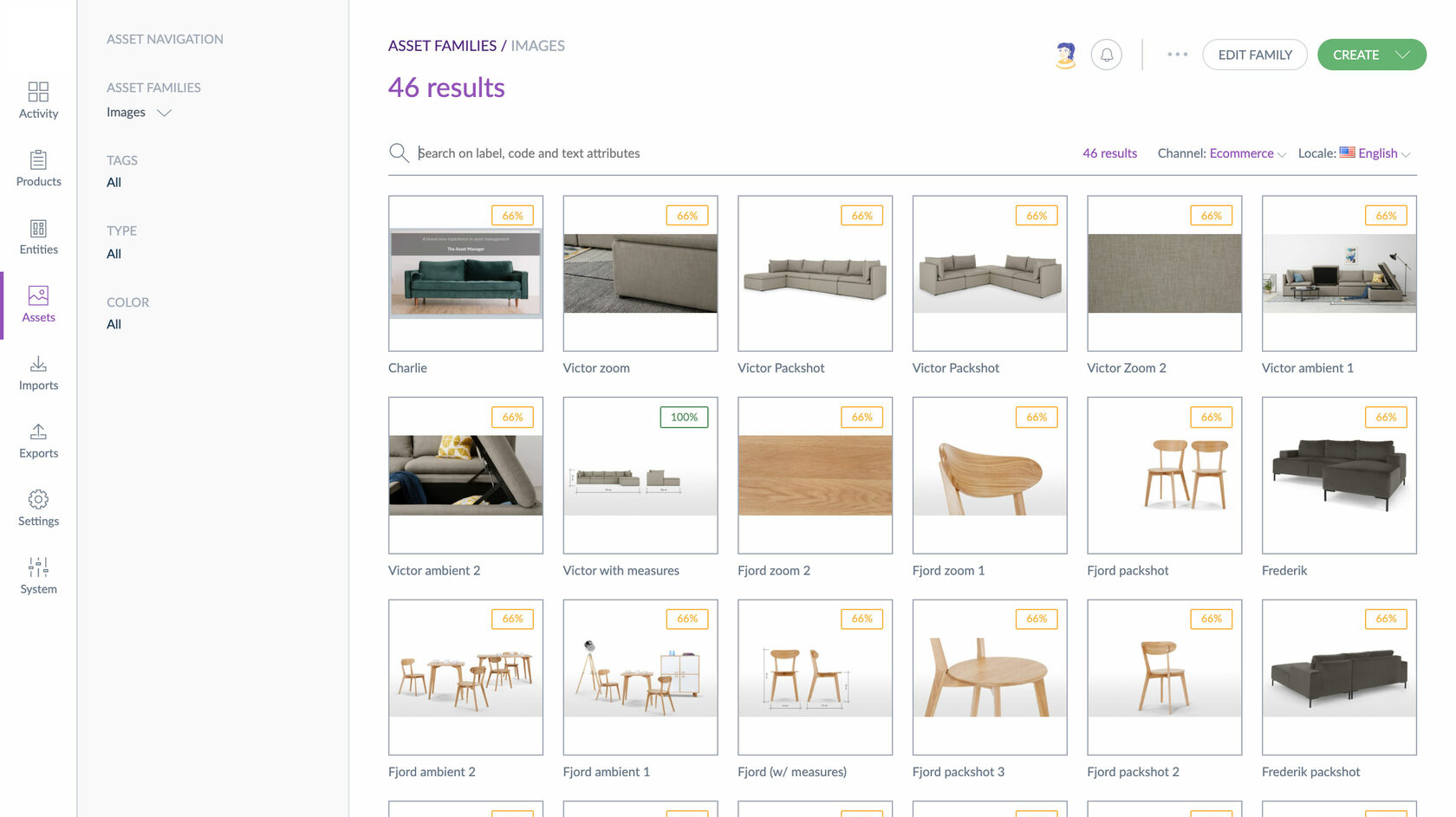Open the Activity section icon
The height and width of the screenshot is (817, 1456).
coord(38,92)
